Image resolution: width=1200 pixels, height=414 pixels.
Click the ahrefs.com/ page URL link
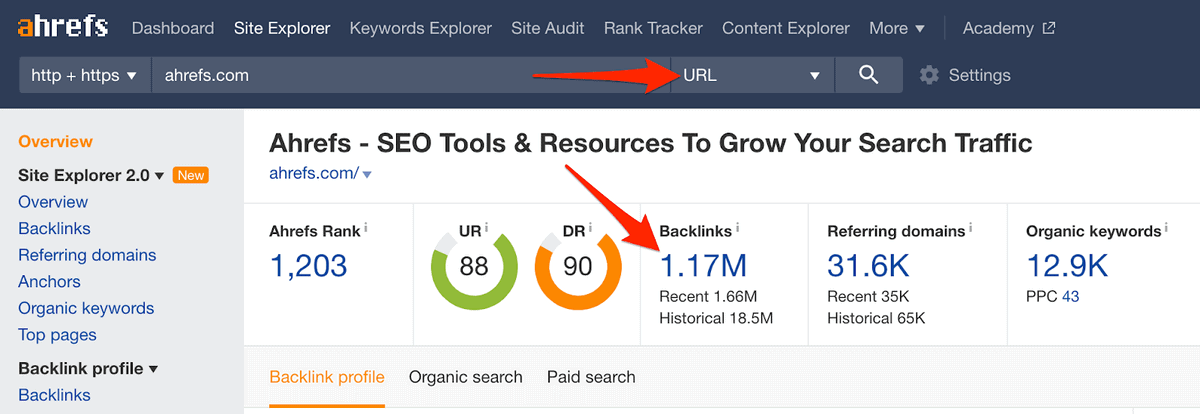pos(314,174)
